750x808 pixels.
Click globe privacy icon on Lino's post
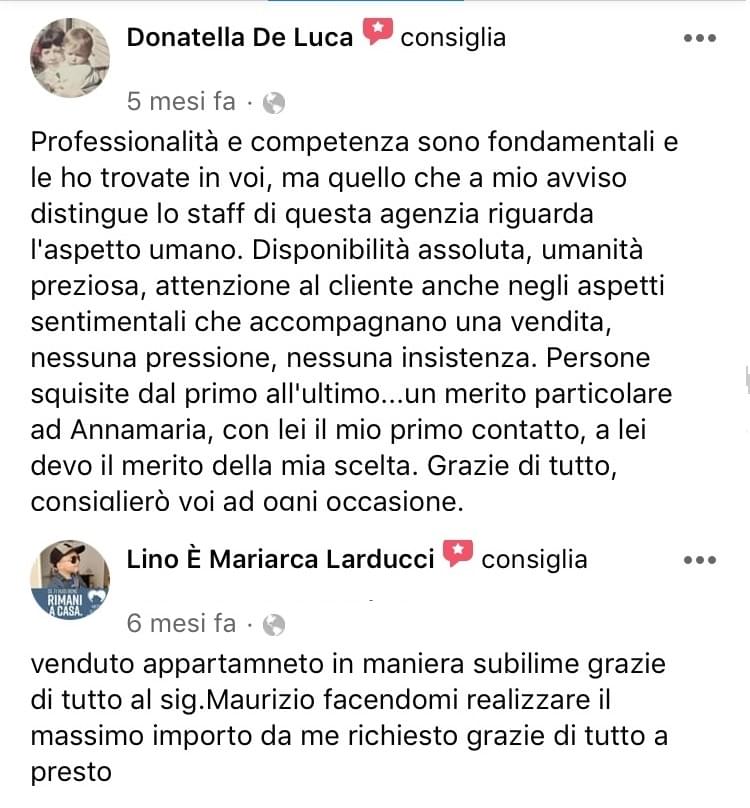tap(274, 625)
